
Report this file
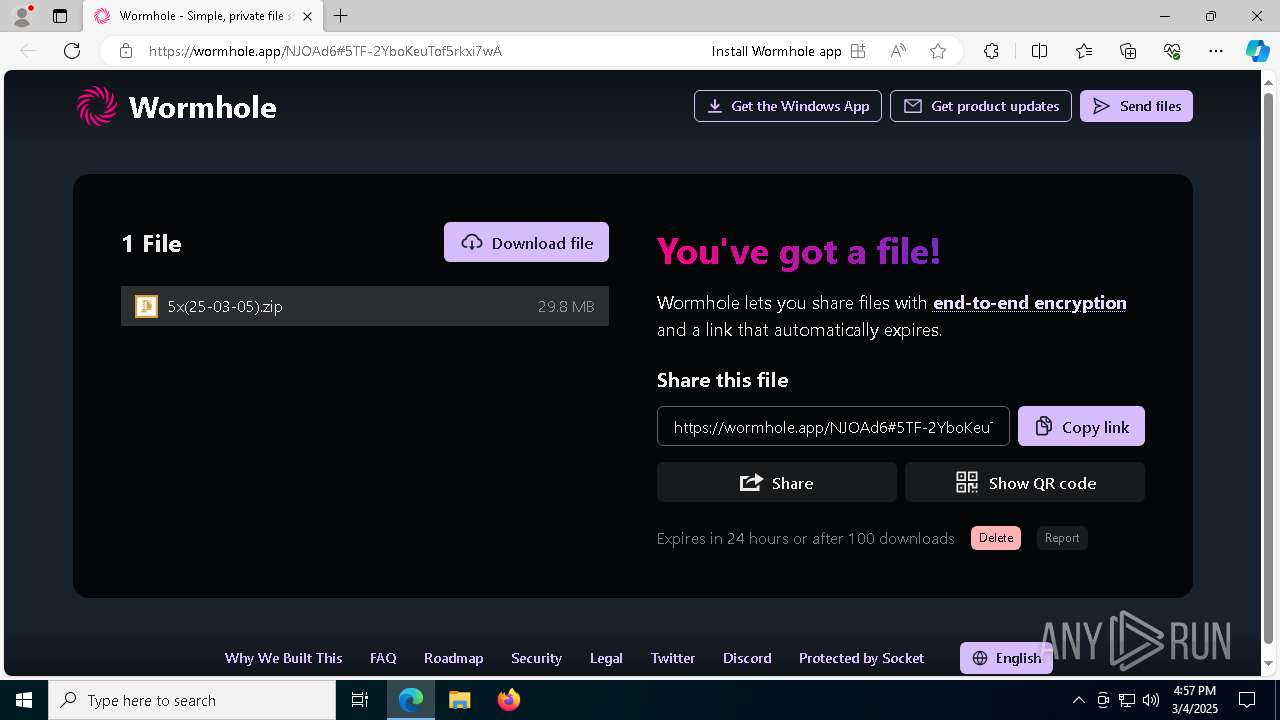point(1062,538)
